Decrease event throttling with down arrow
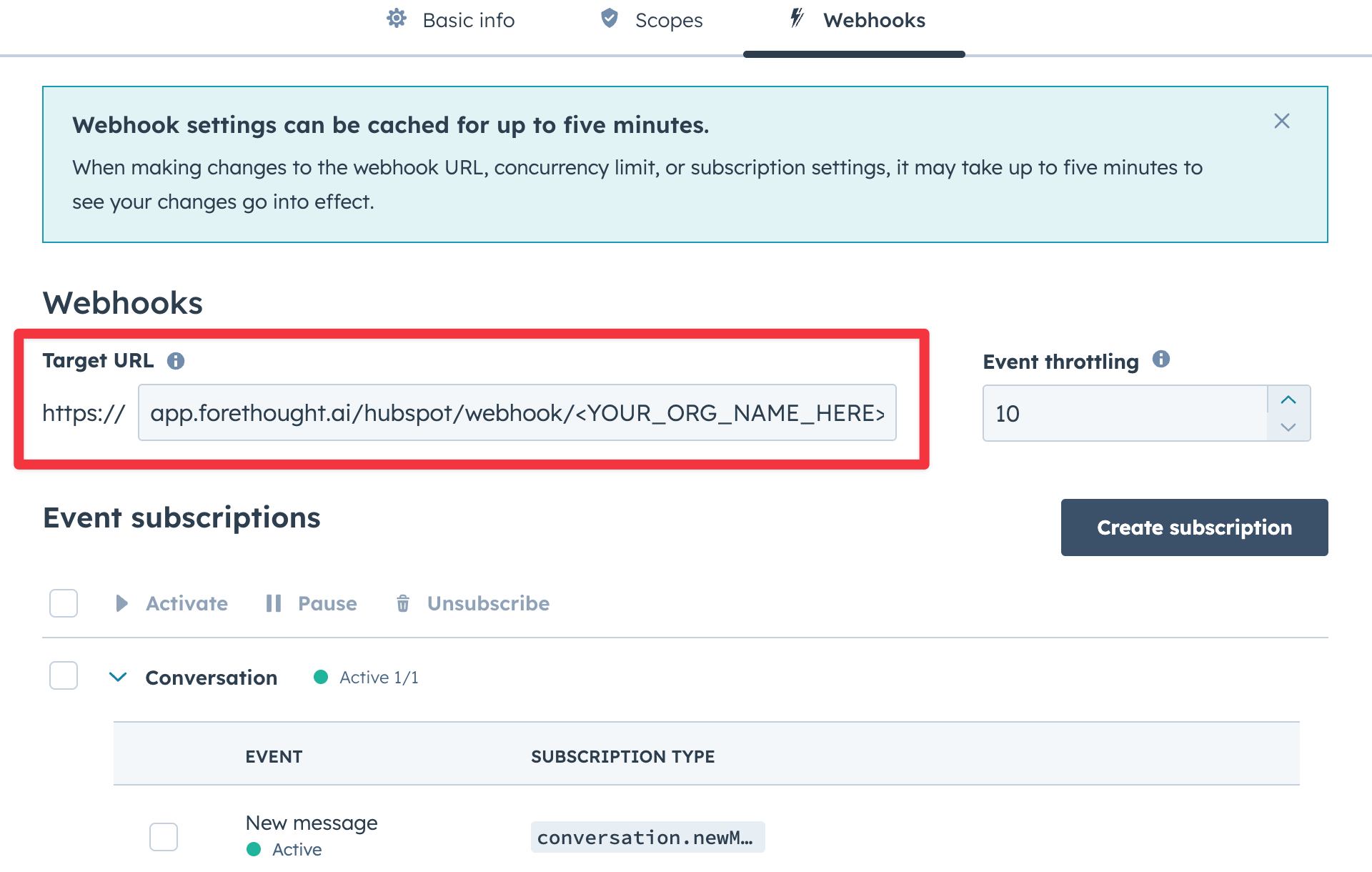Image resolution: width=1372 pixels, height=872 pixels. [1288, 427]
